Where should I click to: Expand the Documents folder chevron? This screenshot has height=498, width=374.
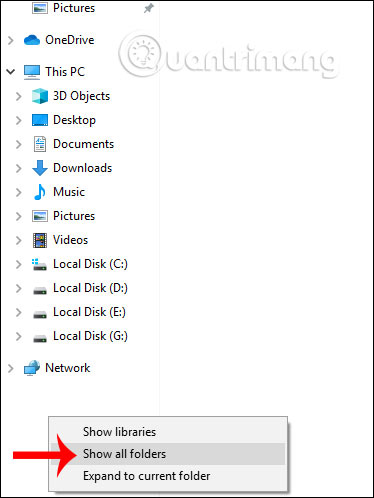point(19,144)
